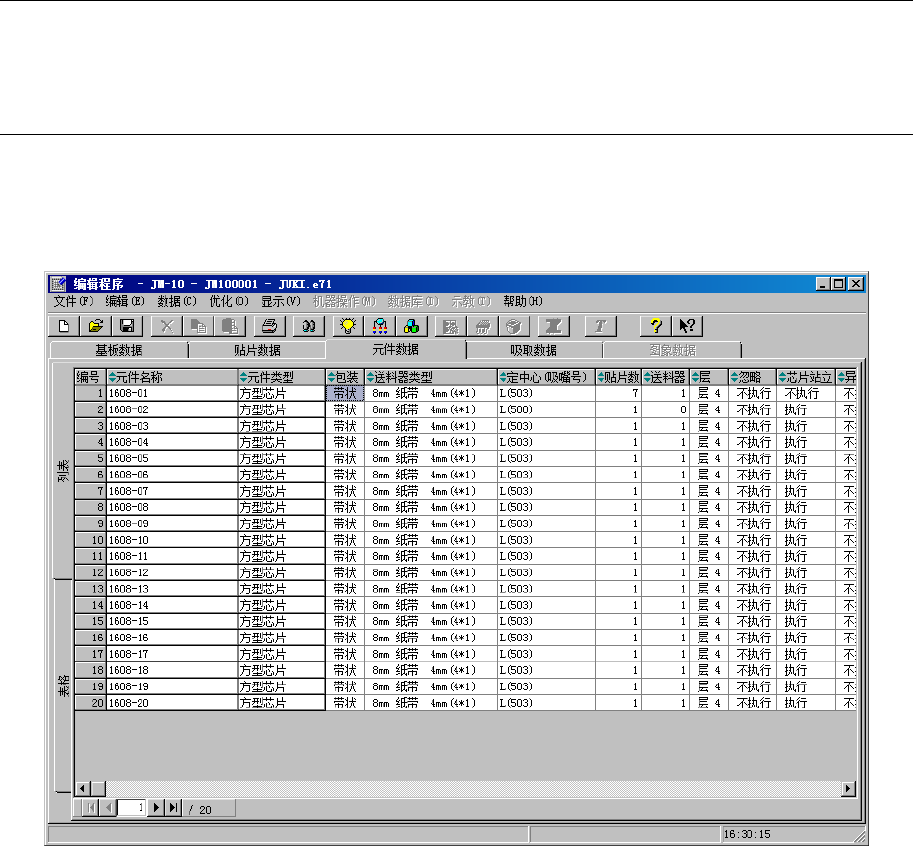
Task: Select the 不执行 芯片站立 cell in row 1
Action: pyautogui.click(x=806, y=394)
